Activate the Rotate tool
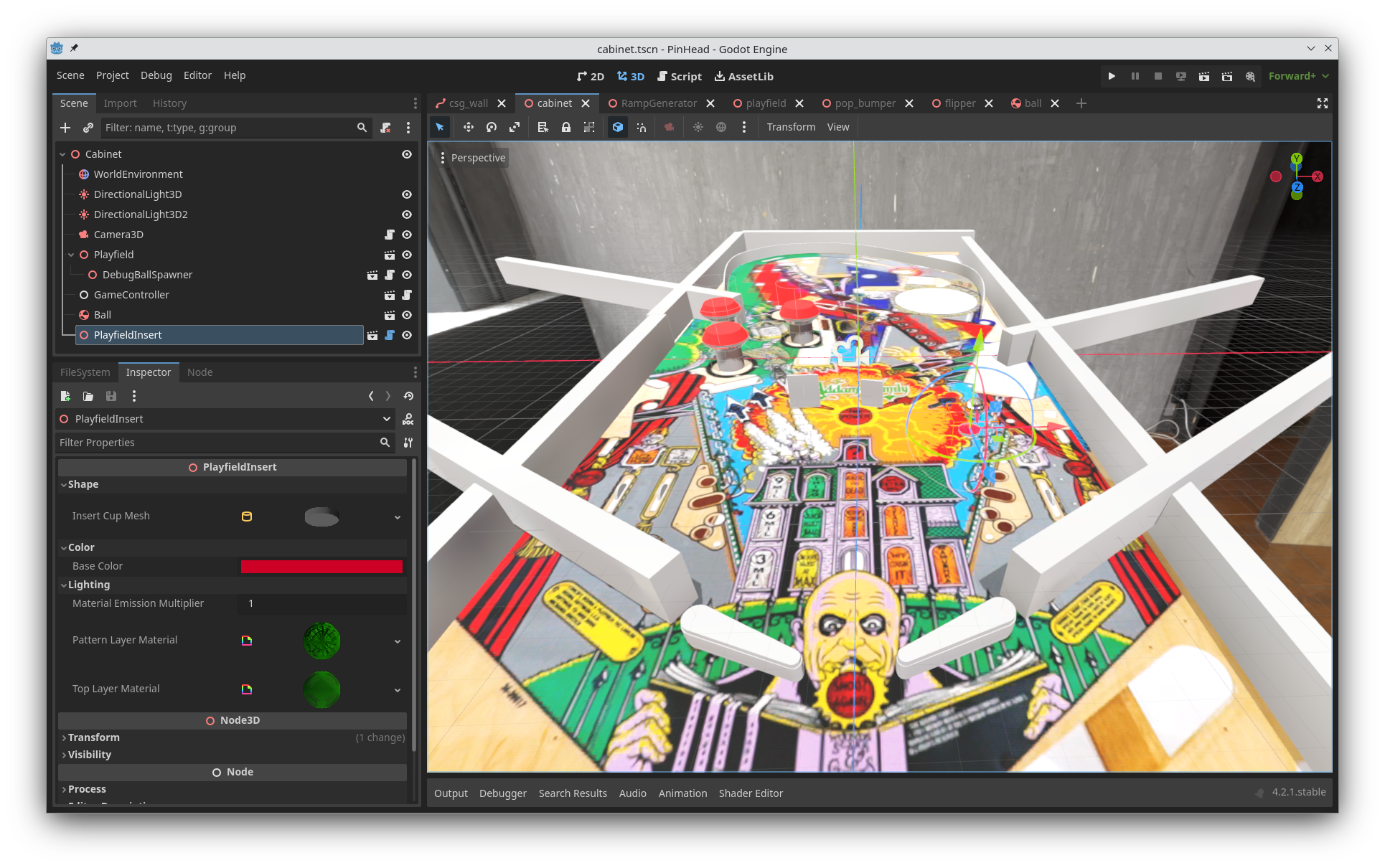The width and height of the screenshot is (1385, 868). (x=491, y=127)
